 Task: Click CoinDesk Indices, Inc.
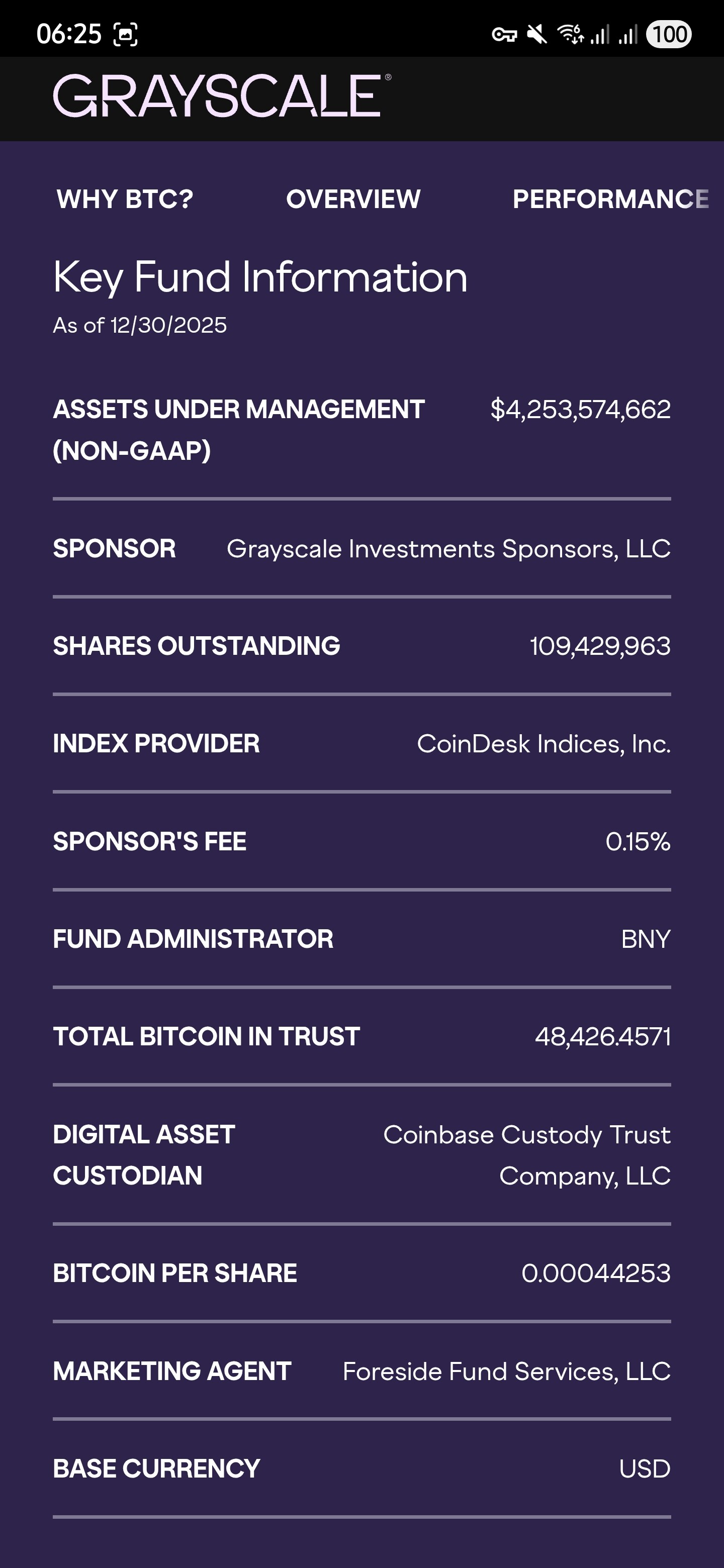544,743
